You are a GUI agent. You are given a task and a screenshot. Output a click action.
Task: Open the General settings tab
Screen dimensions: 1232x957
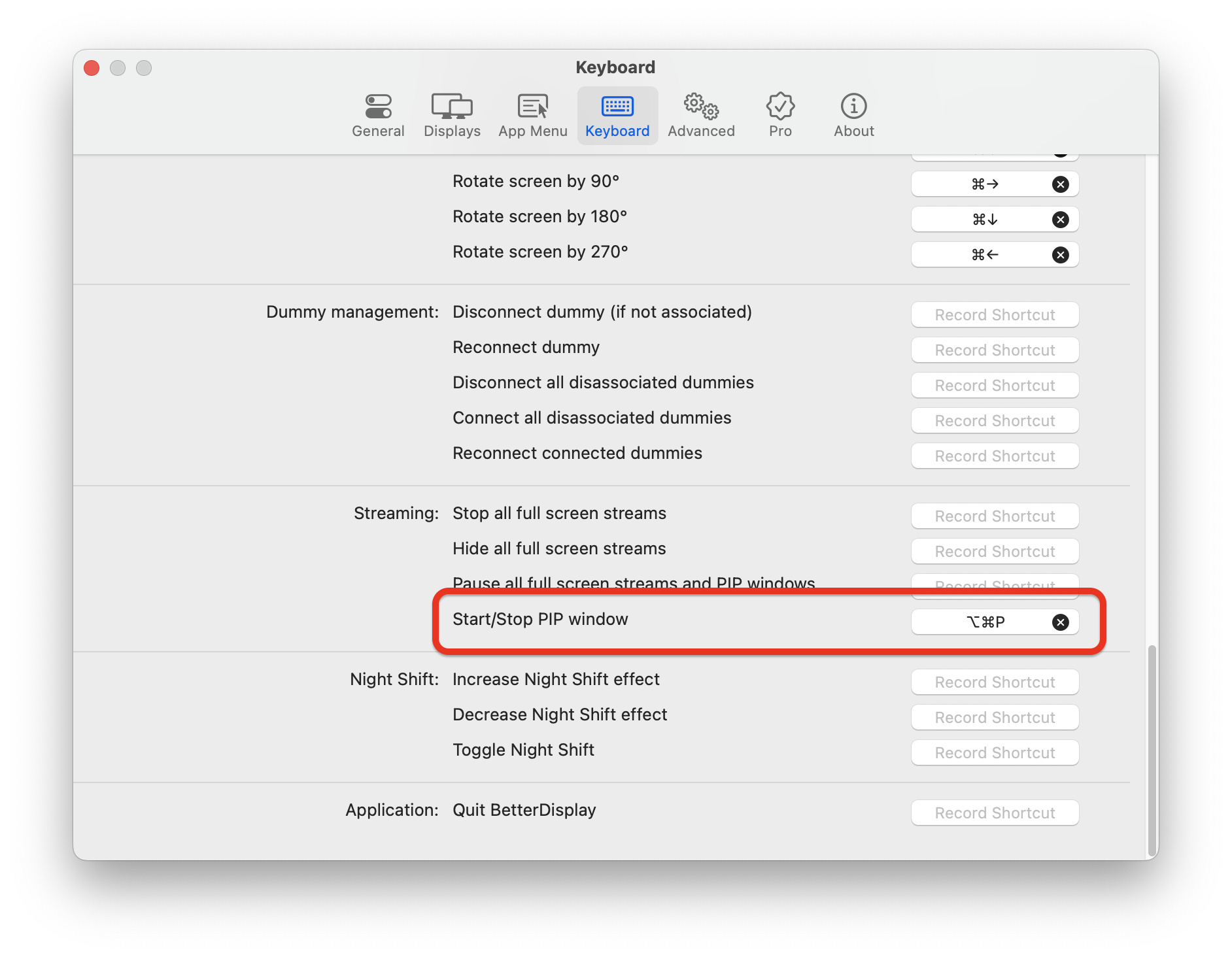click(x=377, y=115)
